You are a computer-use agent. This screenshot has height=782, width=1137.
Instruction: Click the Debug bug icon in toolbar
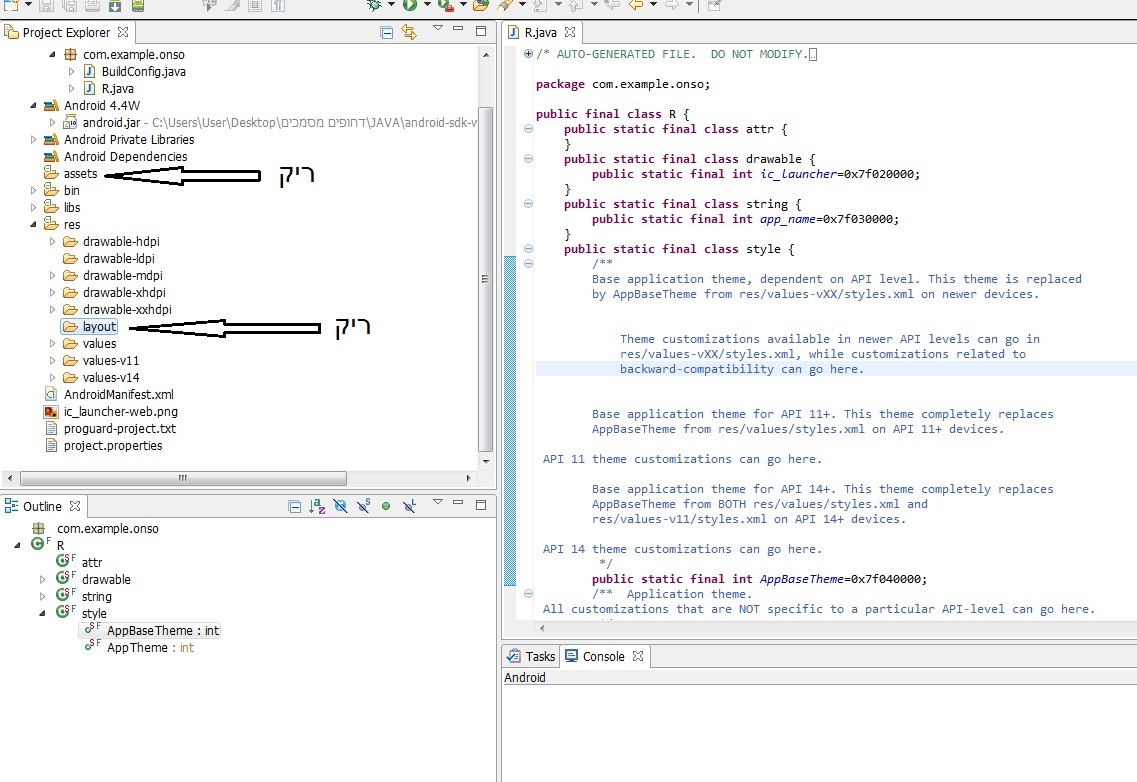(x=374, y=5)
